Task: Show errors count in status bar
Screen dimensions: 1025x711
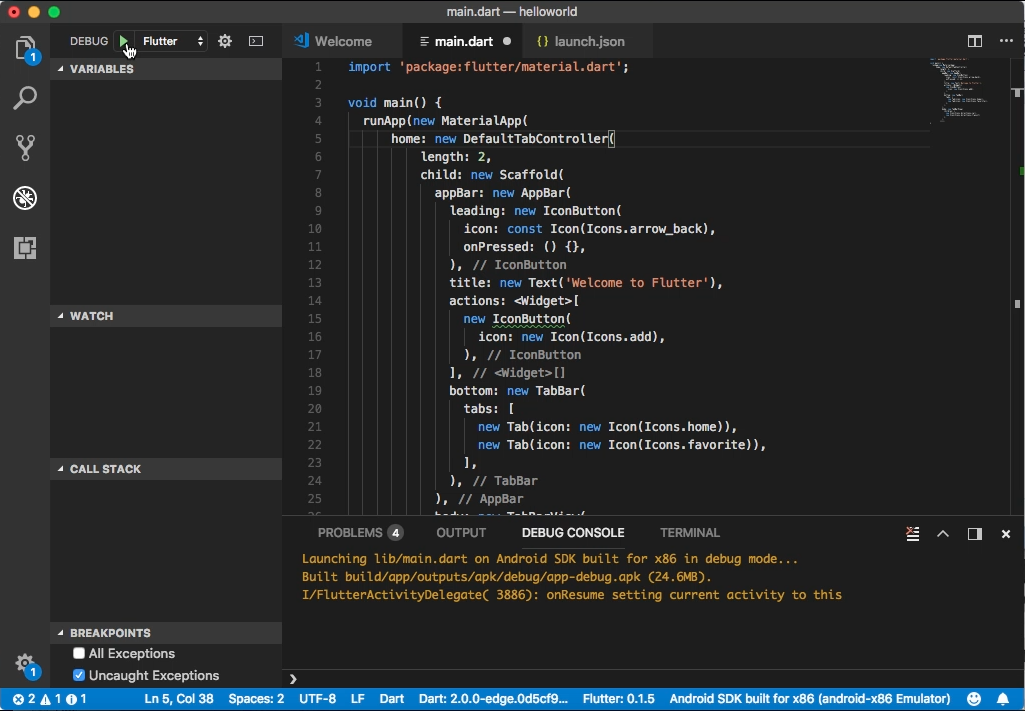Action: tap(24, 699)
